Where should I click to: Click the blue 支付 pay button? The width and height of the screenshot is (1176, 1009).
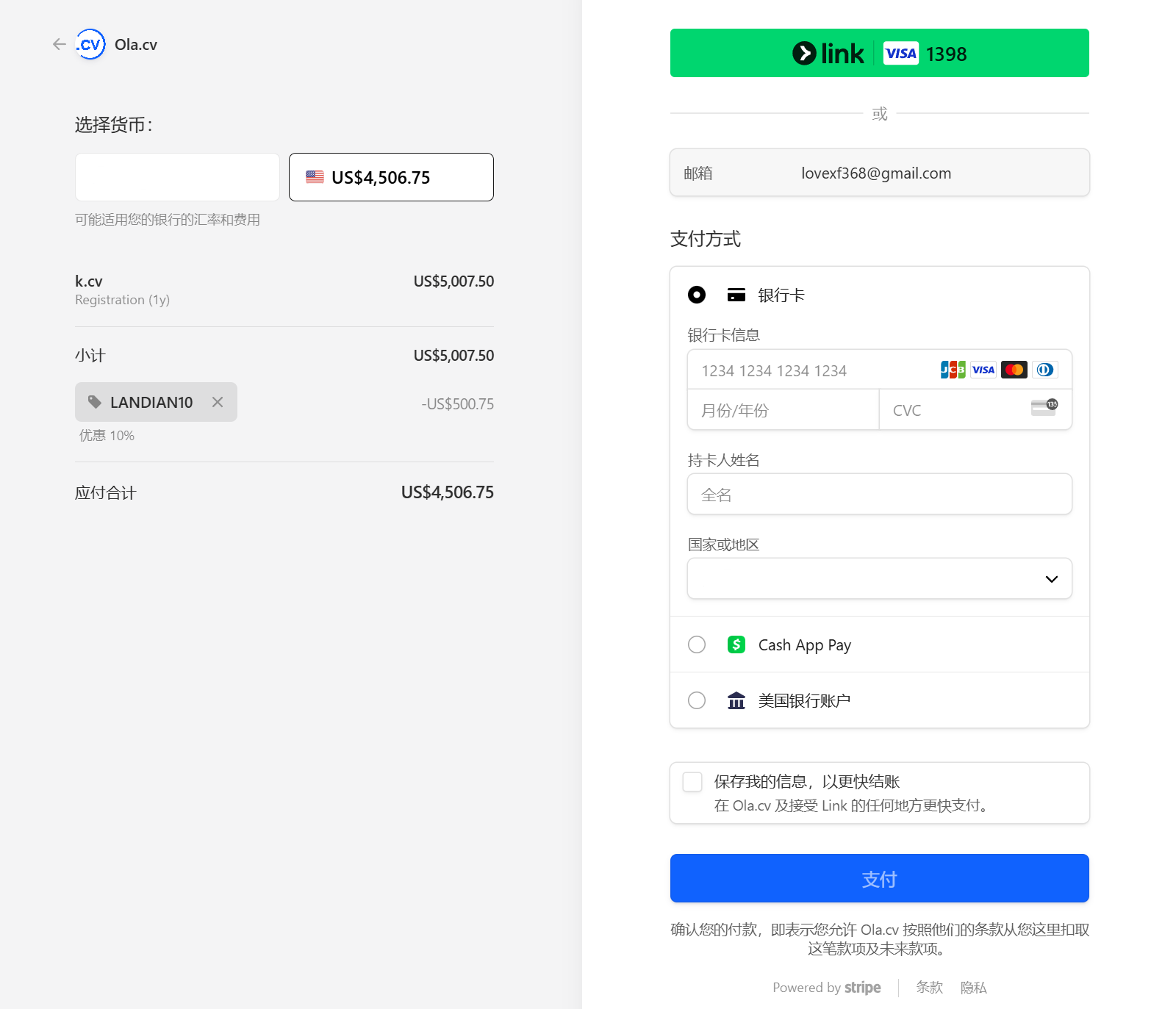click(879, 878)
